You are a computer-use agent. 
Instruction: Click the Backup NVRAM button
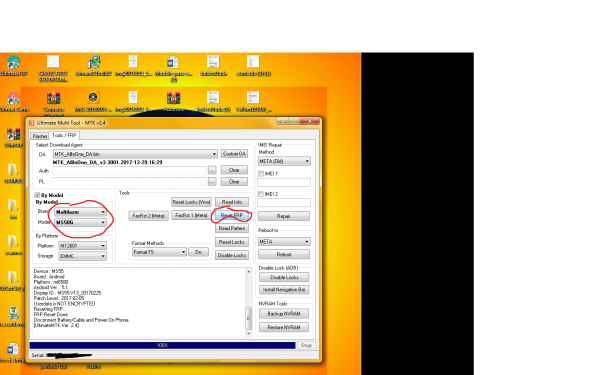click(x=284, y=314)
